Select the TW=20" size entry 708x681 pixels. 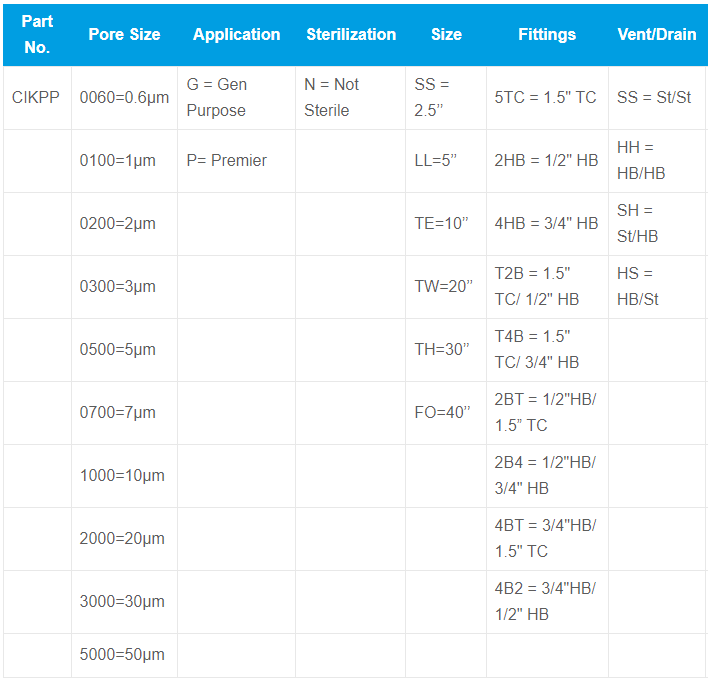tap(446, 286)
